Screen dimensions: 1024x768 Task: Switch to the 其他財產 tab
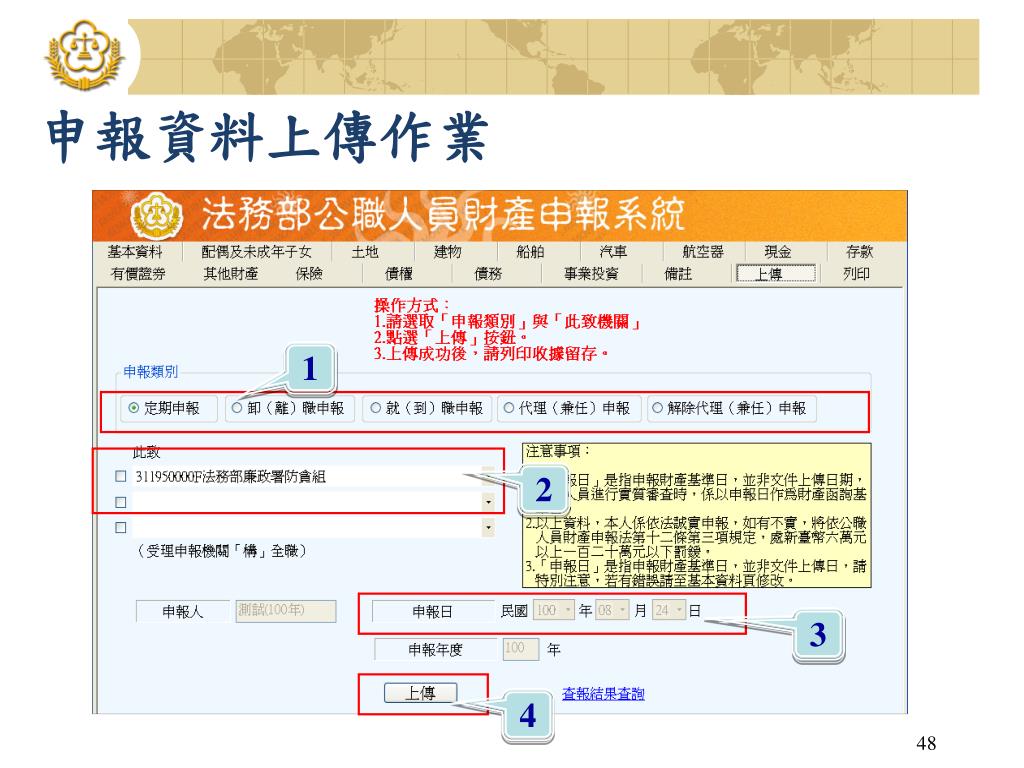click(x=231, y=274)
